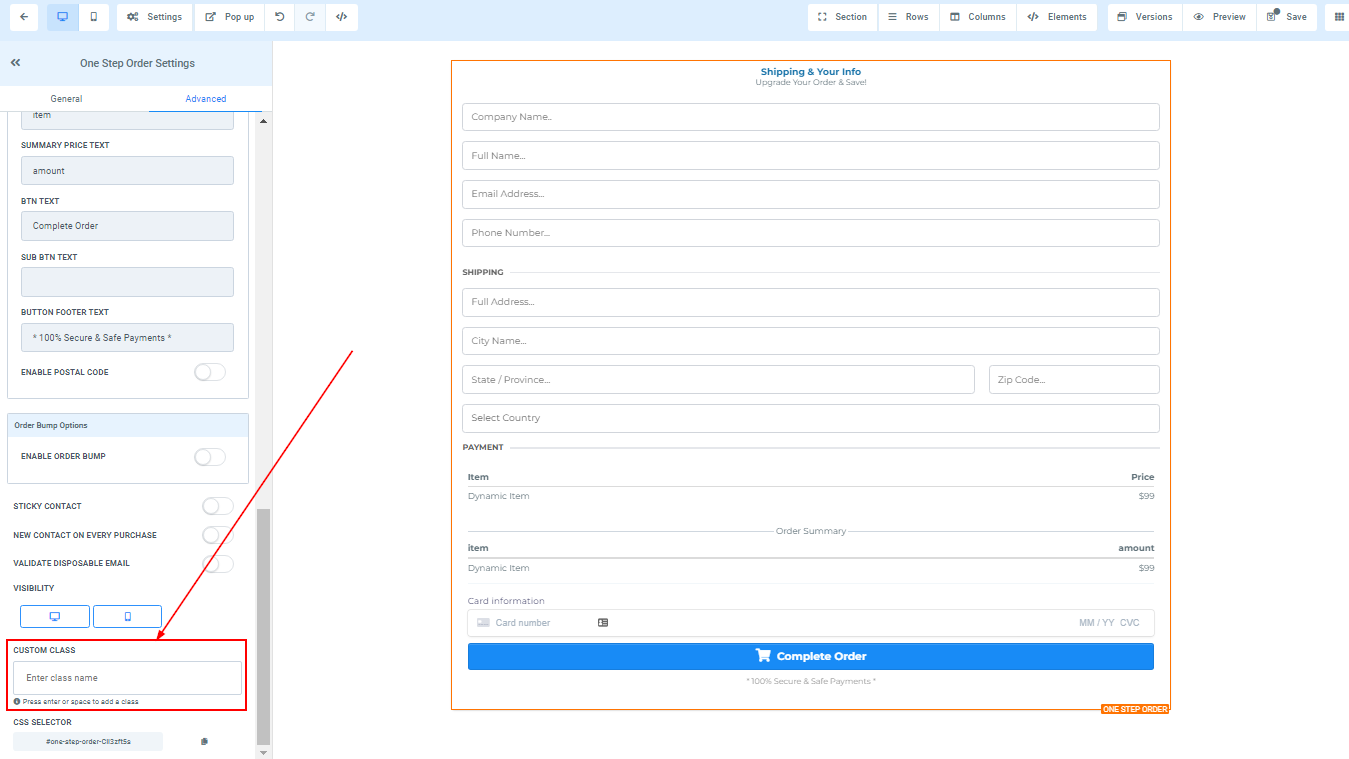Click the Phone Number field
Image resolution: width=1349 pixels, height=759 pixels.
pos(811,233)
